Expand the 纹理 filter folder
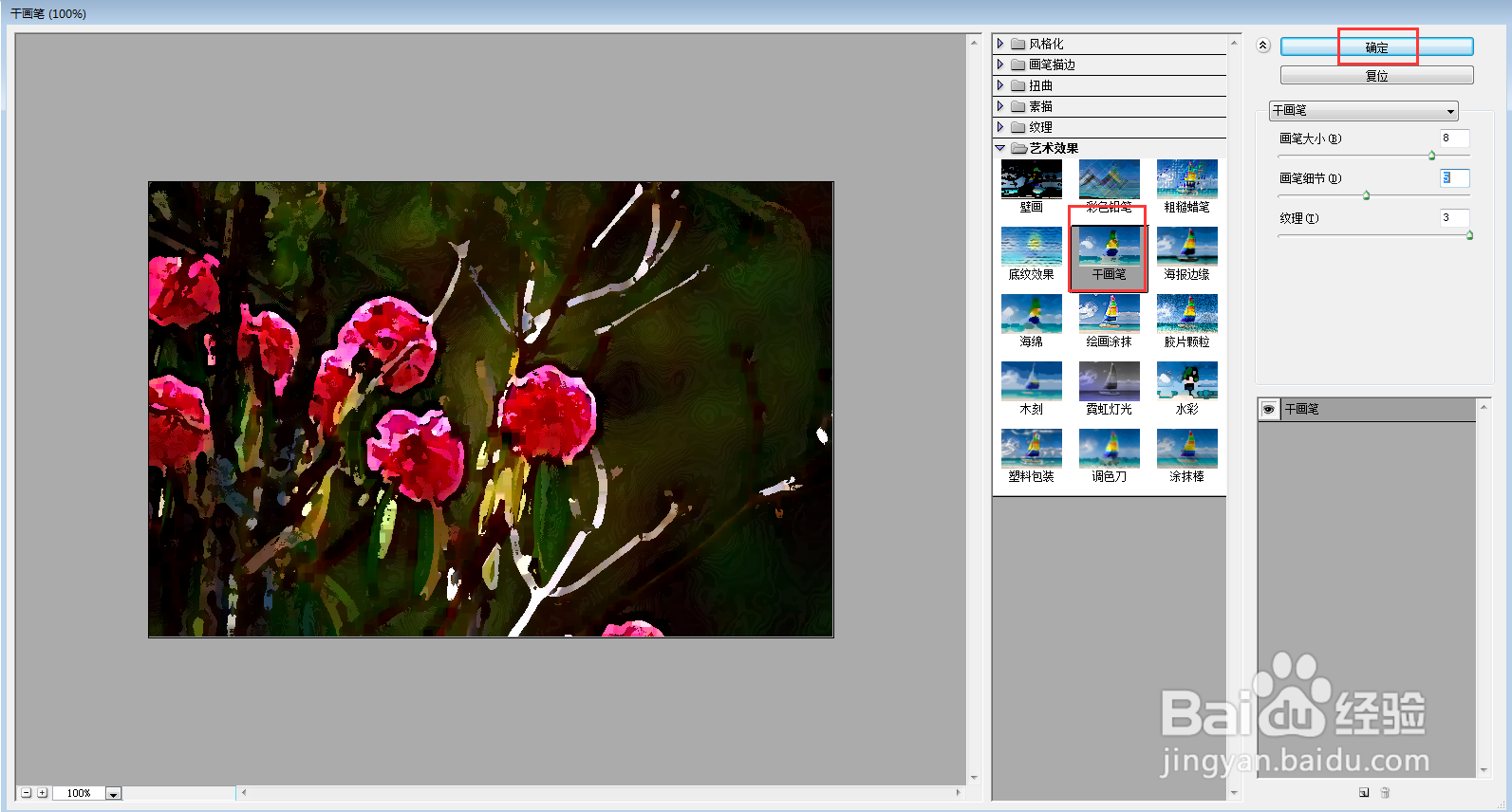 [1000, 127]
